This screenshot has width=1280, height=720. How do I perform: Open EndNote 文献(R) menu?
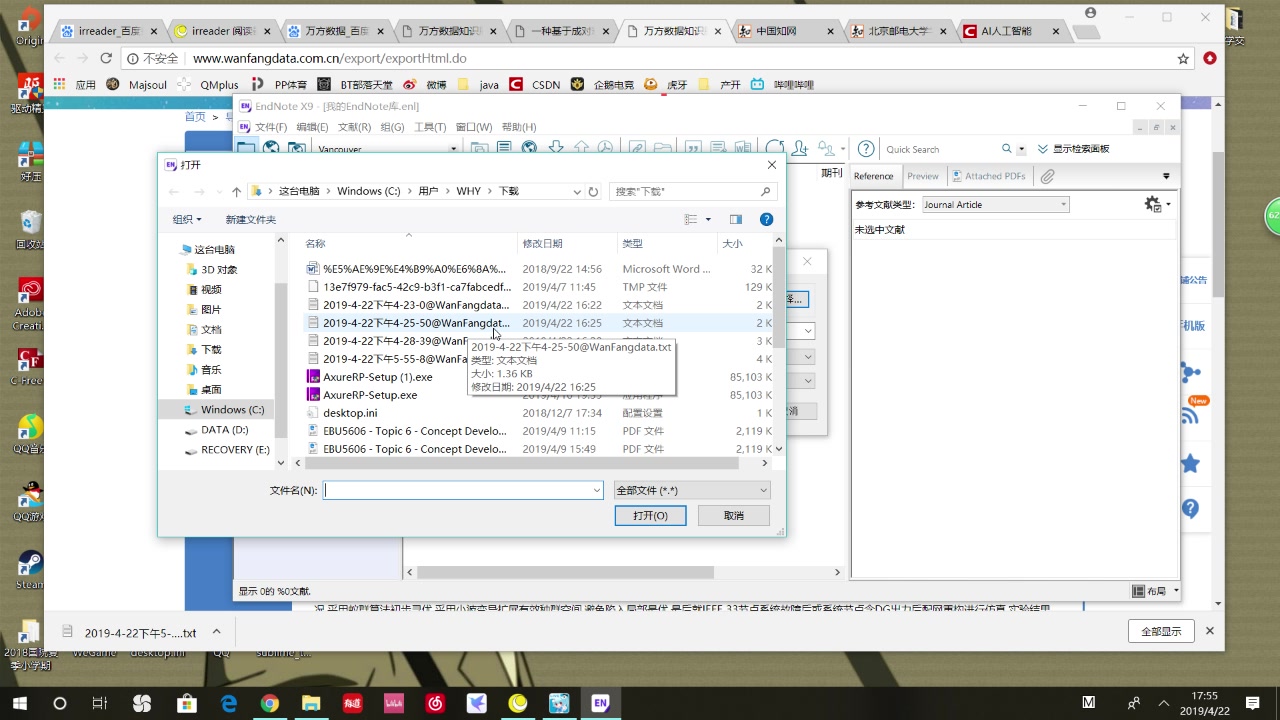[354, 127]
